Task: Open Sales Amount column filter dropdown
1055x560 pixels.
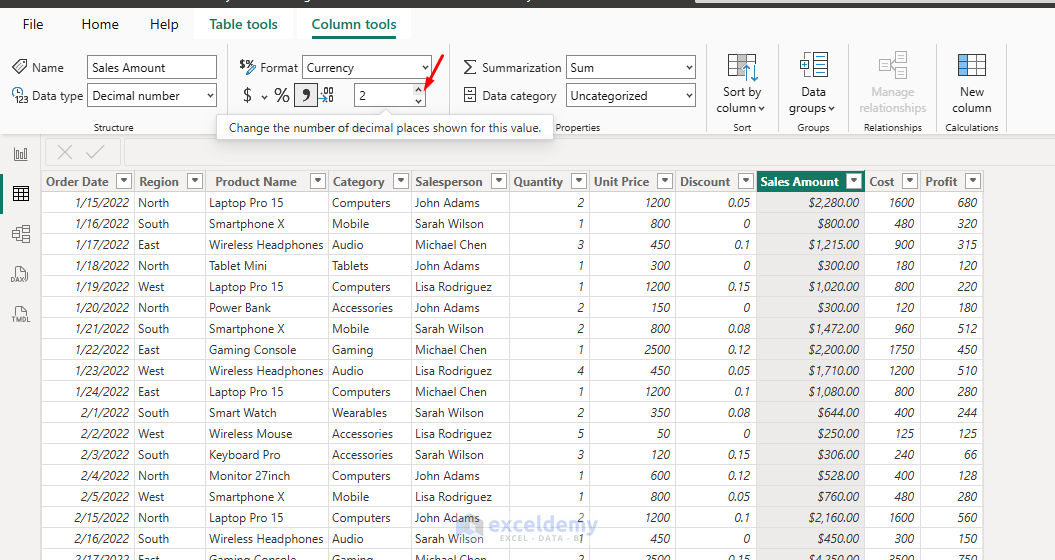Action: click(854, 181)
